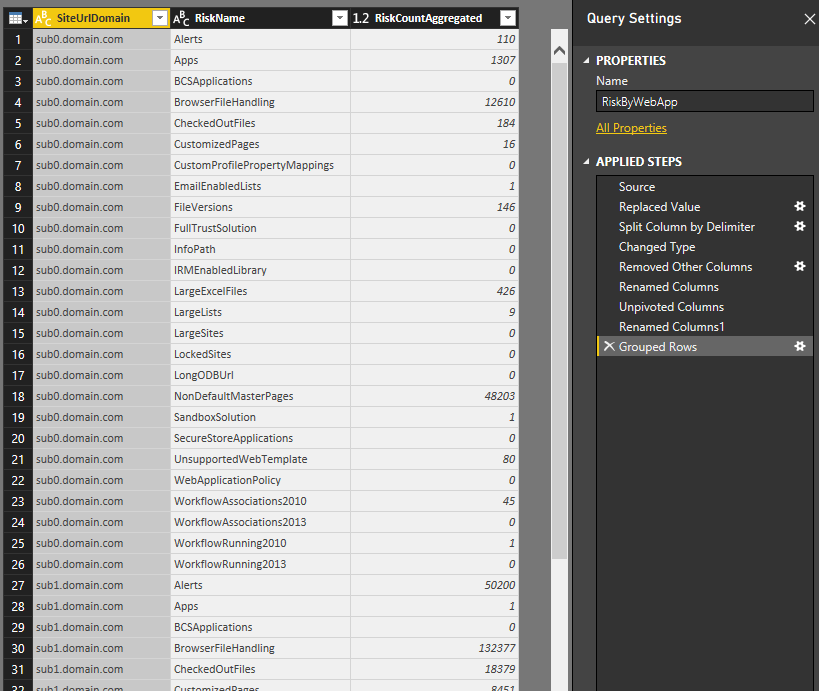Viewport: 819px width, 691px height.
Task: Click the table icon in grid corner
Action: coord(16,18)
